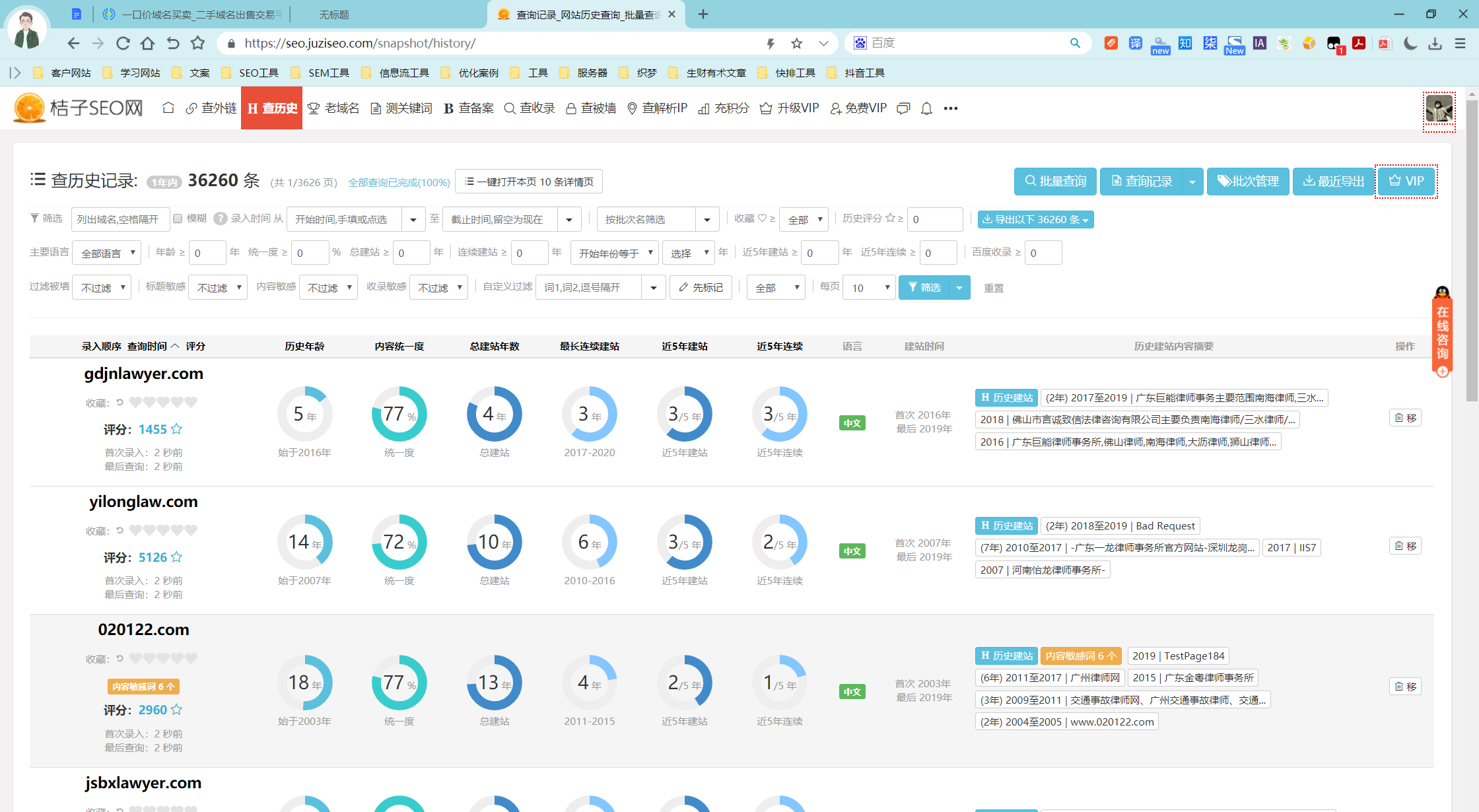The width and height of the screenshot is (1479, 812).
Task: Click the home icon in site navigation
Action: [x=168, y=108]
